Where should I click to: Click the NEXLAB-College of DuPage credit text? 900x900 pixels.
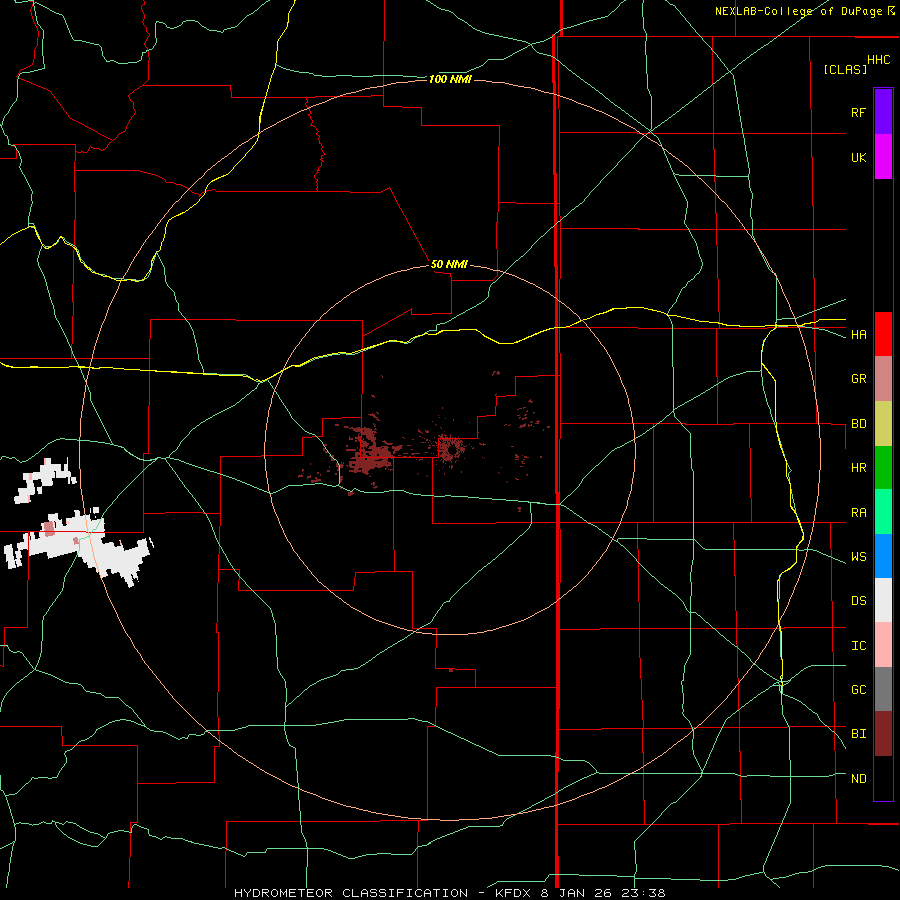[801, 11]
